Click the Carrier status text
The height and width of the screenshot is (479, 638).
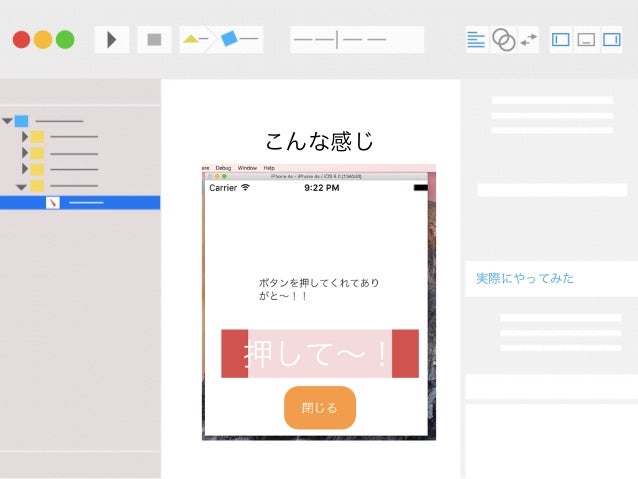pos(223,188)
